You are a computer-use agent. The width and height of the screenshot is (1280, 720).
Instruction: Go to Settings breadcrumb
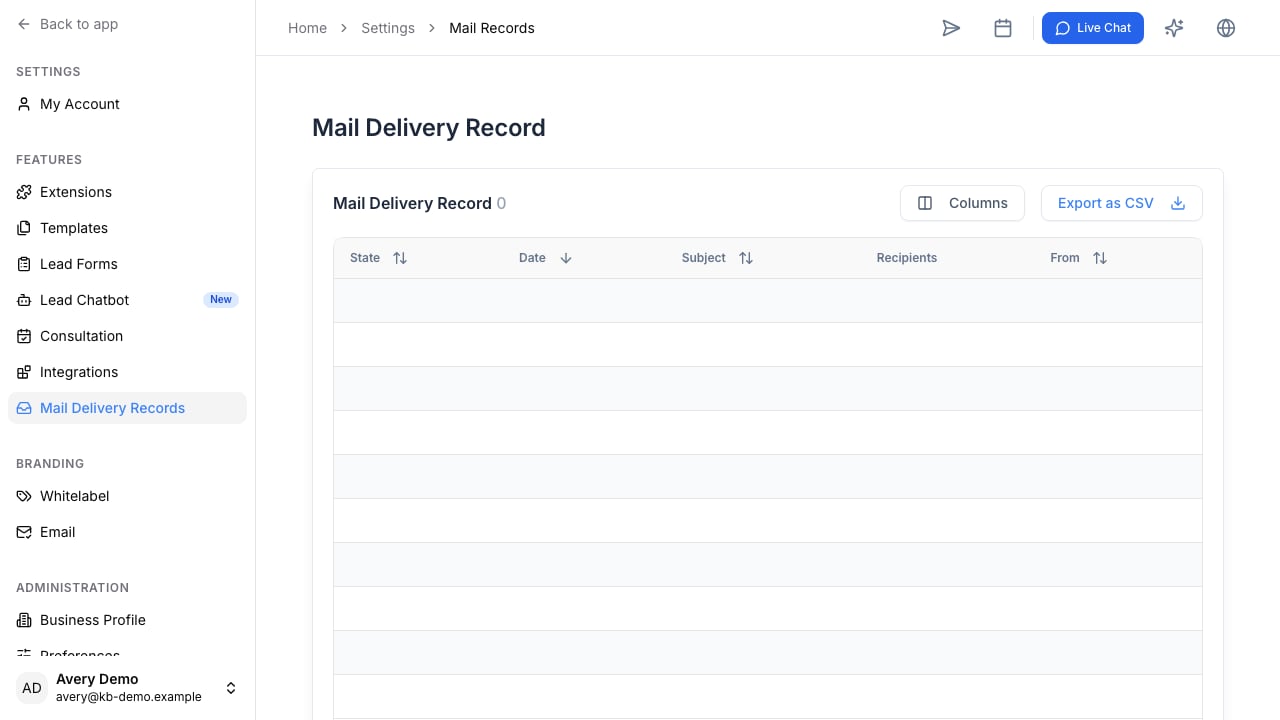click(388, 28)
